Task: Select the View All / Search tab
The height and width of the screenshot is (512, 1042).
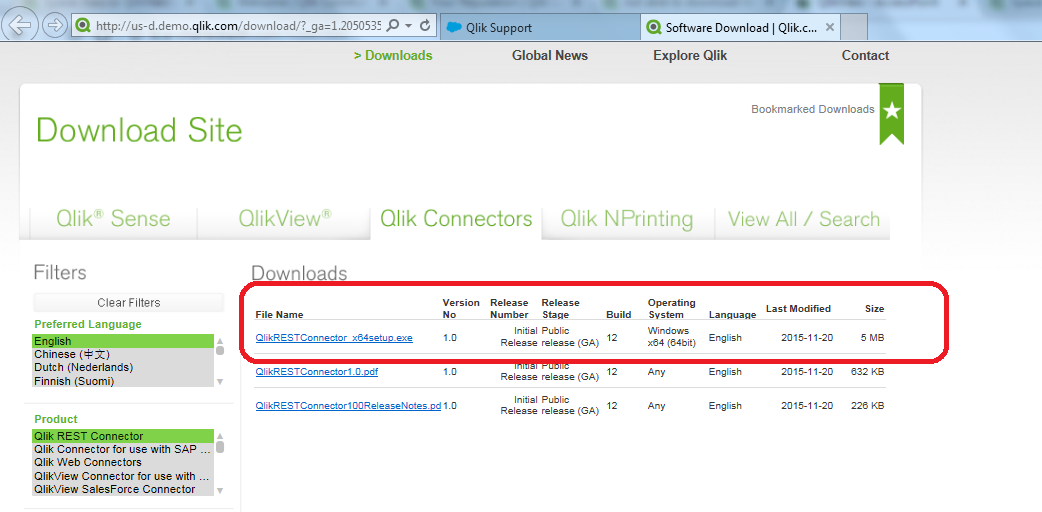Action: tap(803, 219)
